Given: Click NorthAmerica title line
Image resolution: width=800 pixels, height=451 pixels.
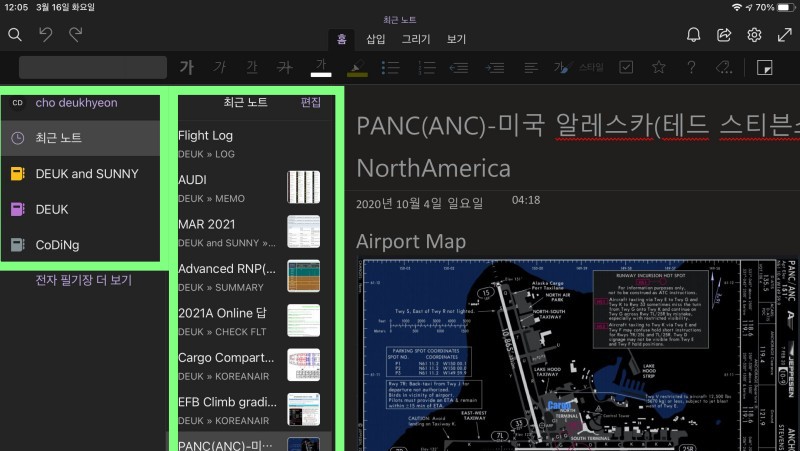Looking at the screenshot, I should tap(433, 168).
